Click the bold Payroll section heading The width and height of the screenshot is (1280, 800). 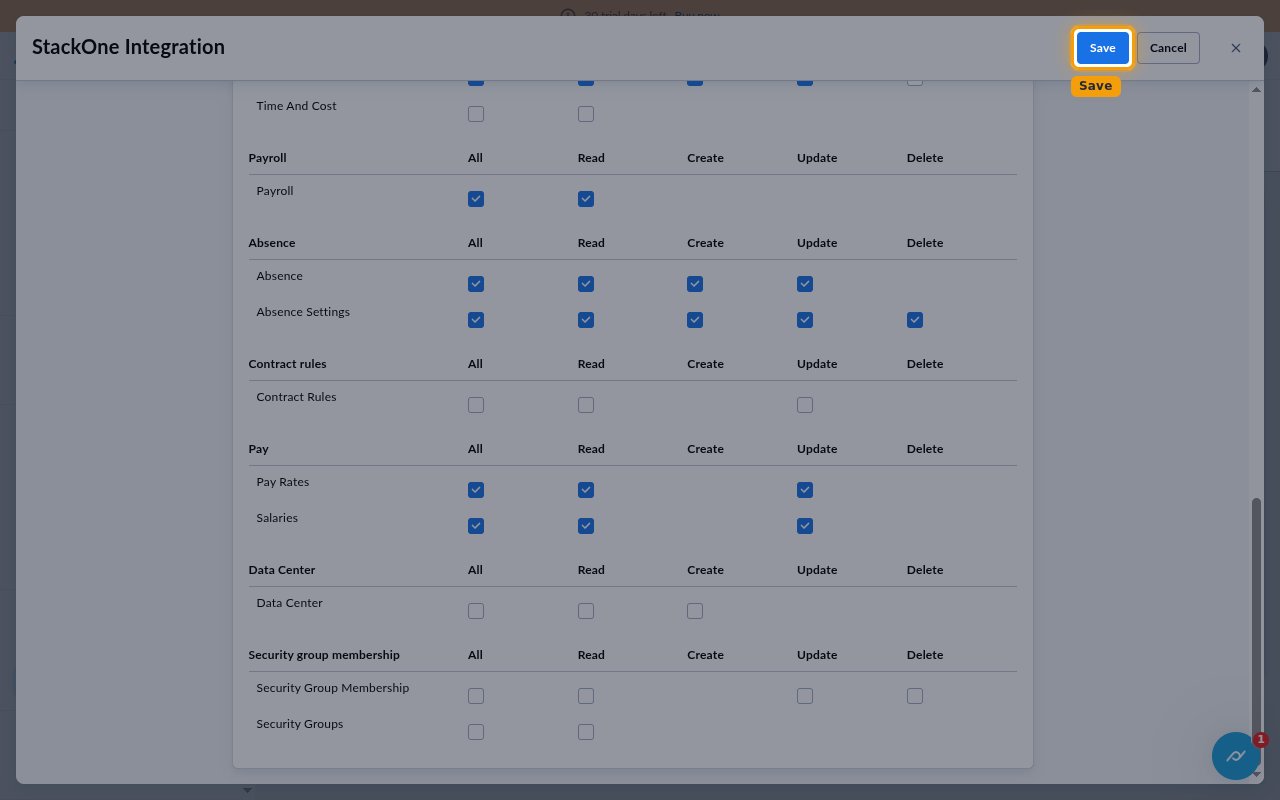point(268,158)
